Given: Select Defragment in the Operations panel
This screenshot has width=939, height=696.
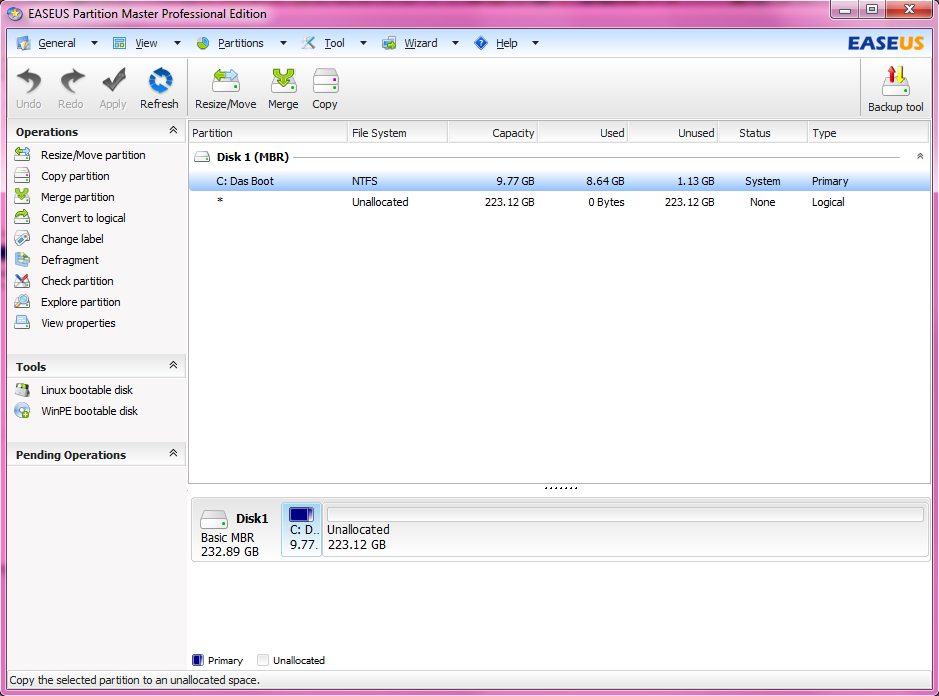Looking at the screenshot, I should 69,260.
